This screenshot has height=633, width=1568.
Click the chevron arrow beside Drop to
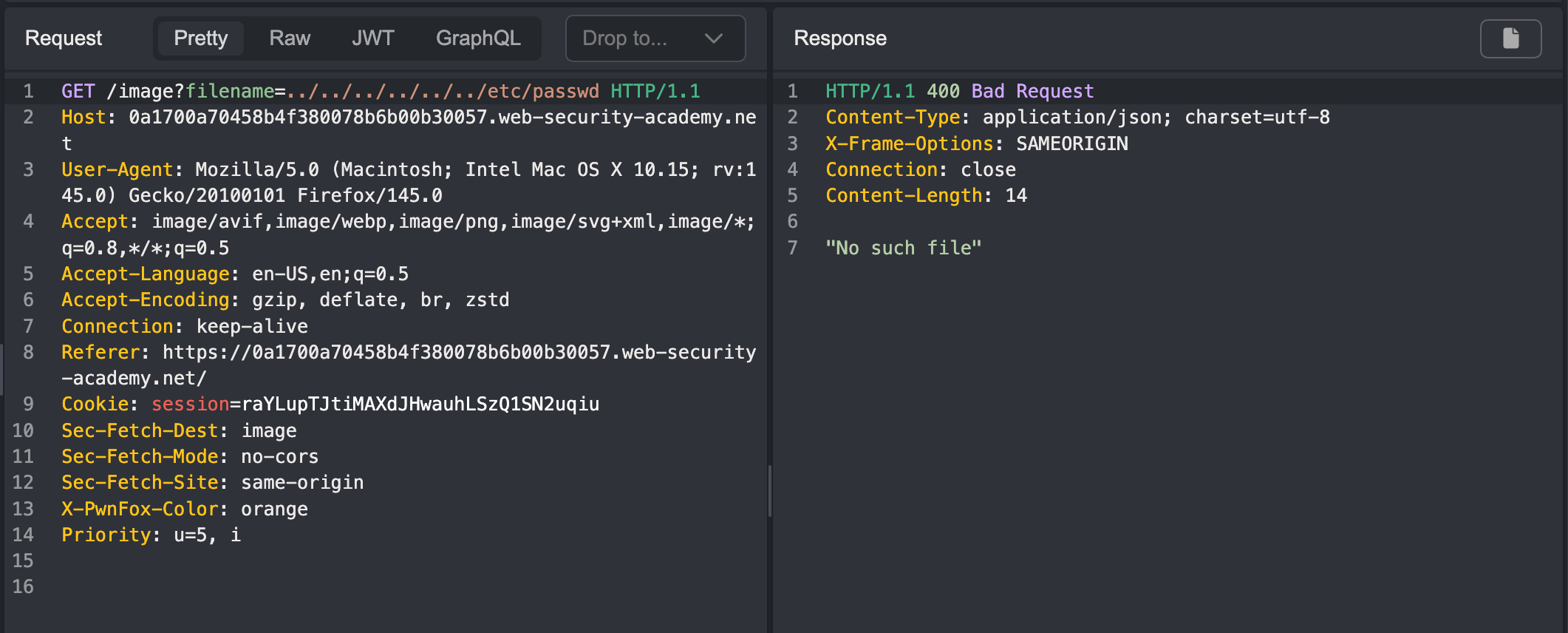point(713,38)
